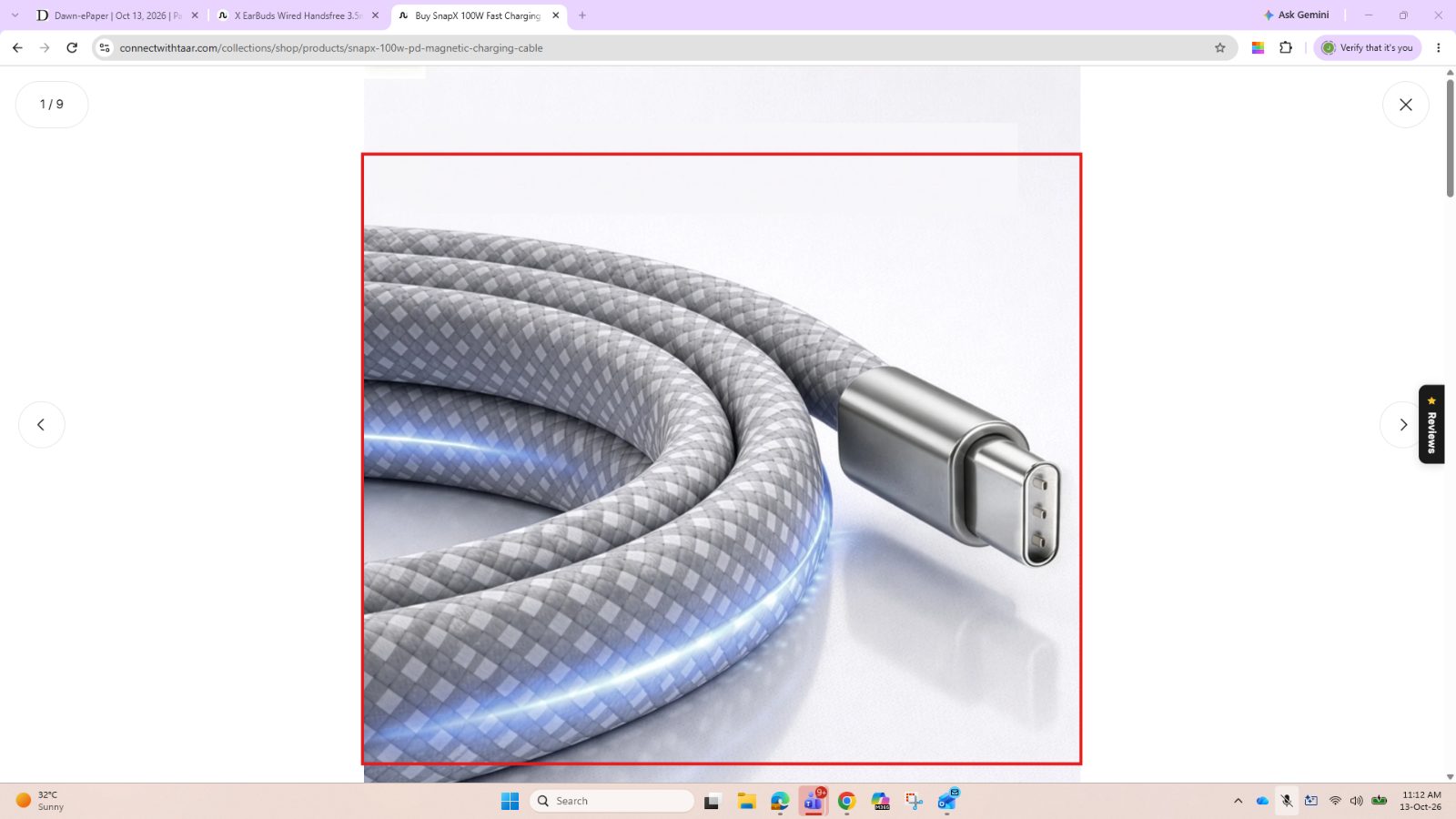The width and height of the screenshot is (1456, 819).
Task: Click Verify that it's you profile button
Action: pos(1367,48)
